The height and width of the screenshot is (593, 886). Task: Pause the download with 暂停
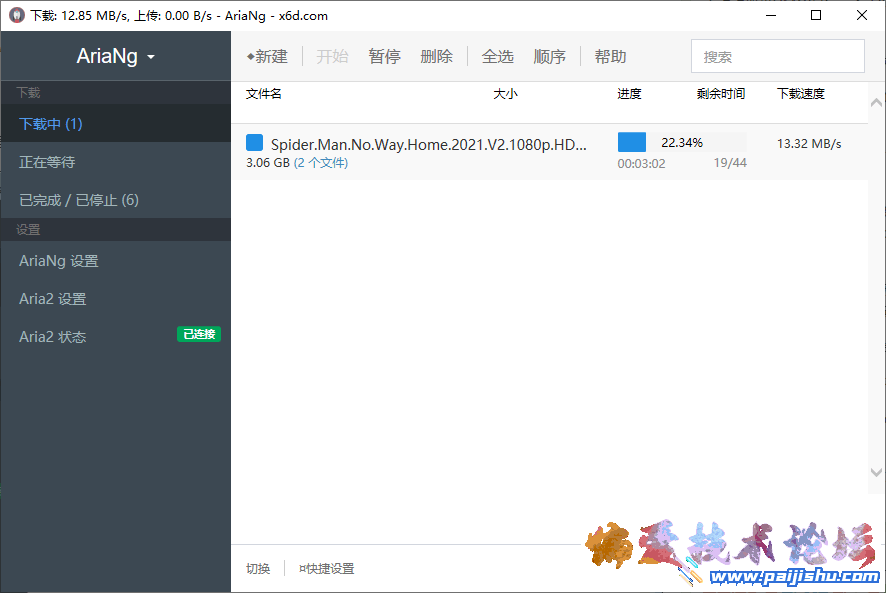pyautogui.click(x=384, y=57)
